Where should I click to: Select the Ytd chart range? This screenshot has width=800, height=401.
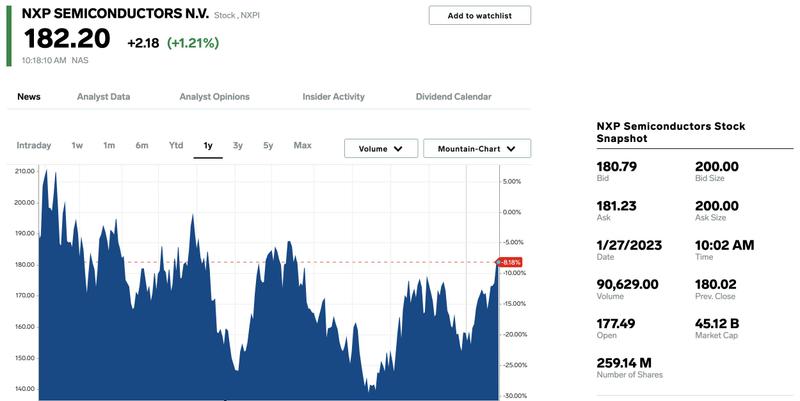(176, 145)
